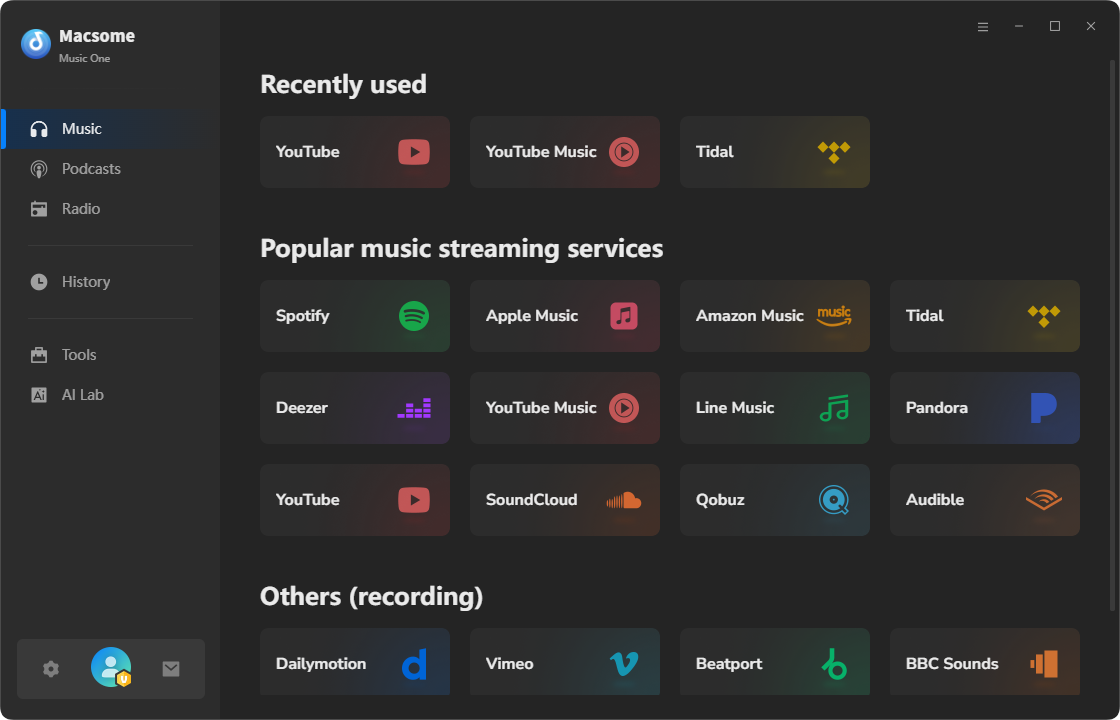The width and height of the screenshot is (1120, 720).
Task: Click the AI Lab icon
Action: (39, 395)
